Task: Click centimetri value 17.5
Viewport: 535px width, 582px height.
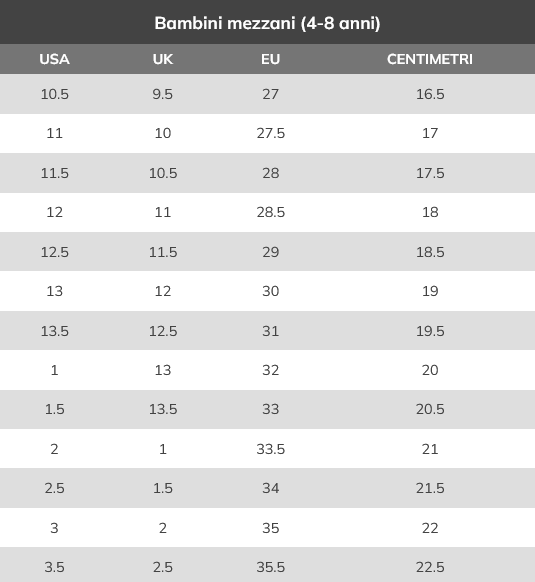Action: pos(430,173)
